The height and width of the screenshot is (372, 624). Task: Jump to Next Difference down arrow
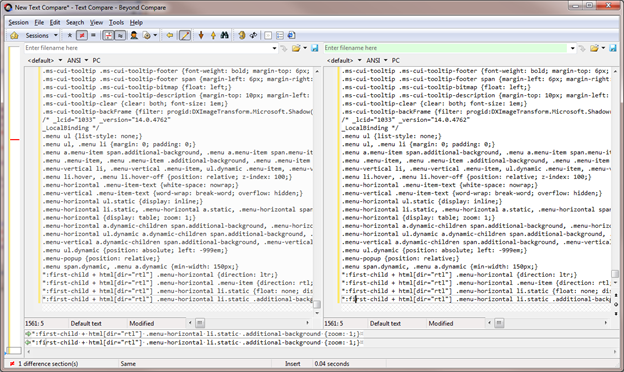[201, 35]
